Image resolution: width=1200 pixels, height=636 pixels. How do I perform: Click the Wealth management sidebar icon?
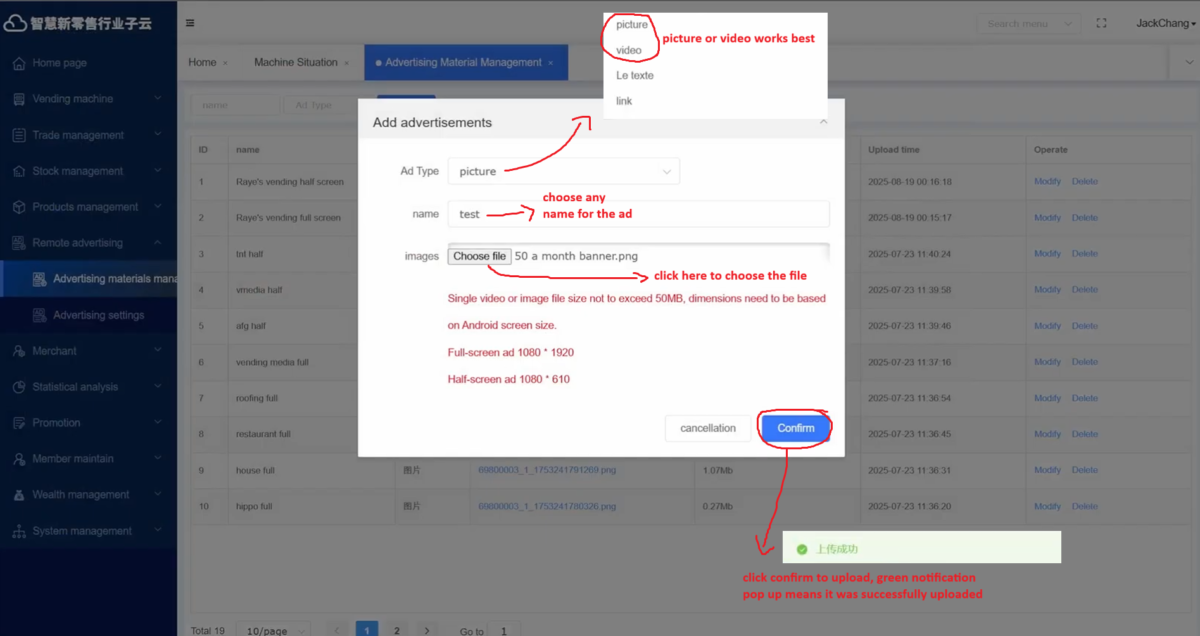(19, 495)
